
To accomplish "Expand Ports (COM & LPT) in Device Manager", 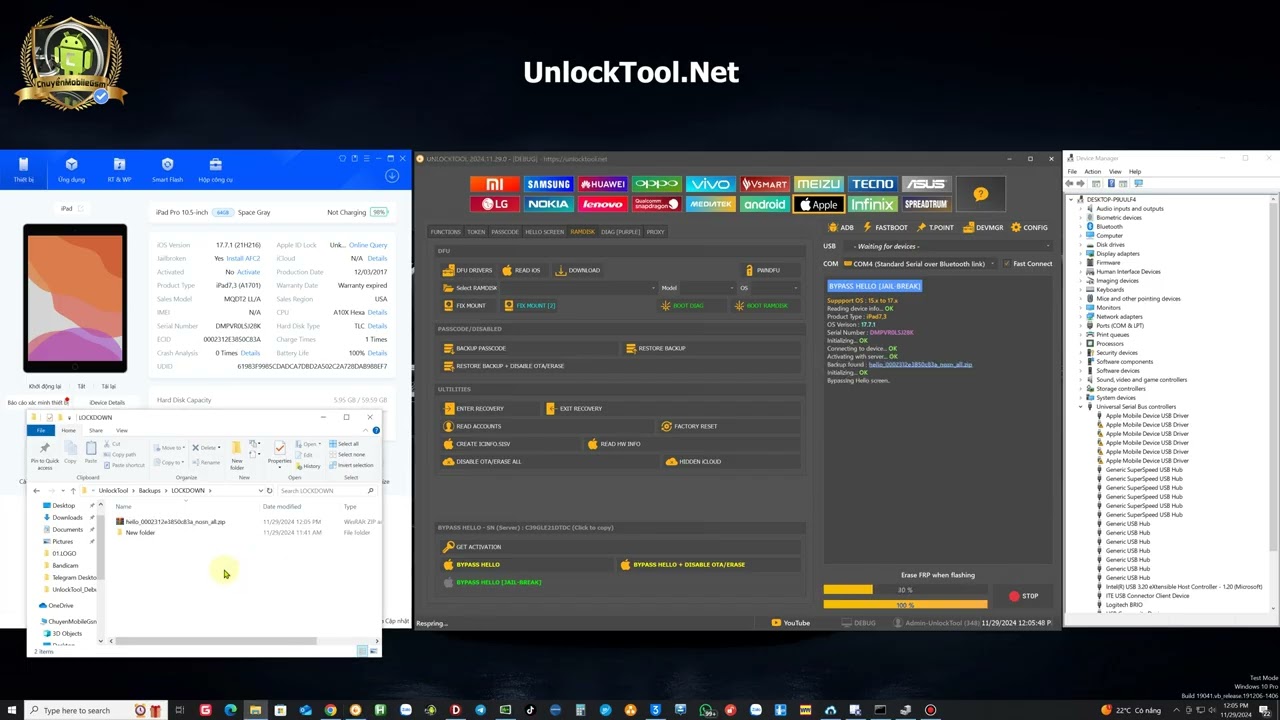I will tap(1081, 326).
